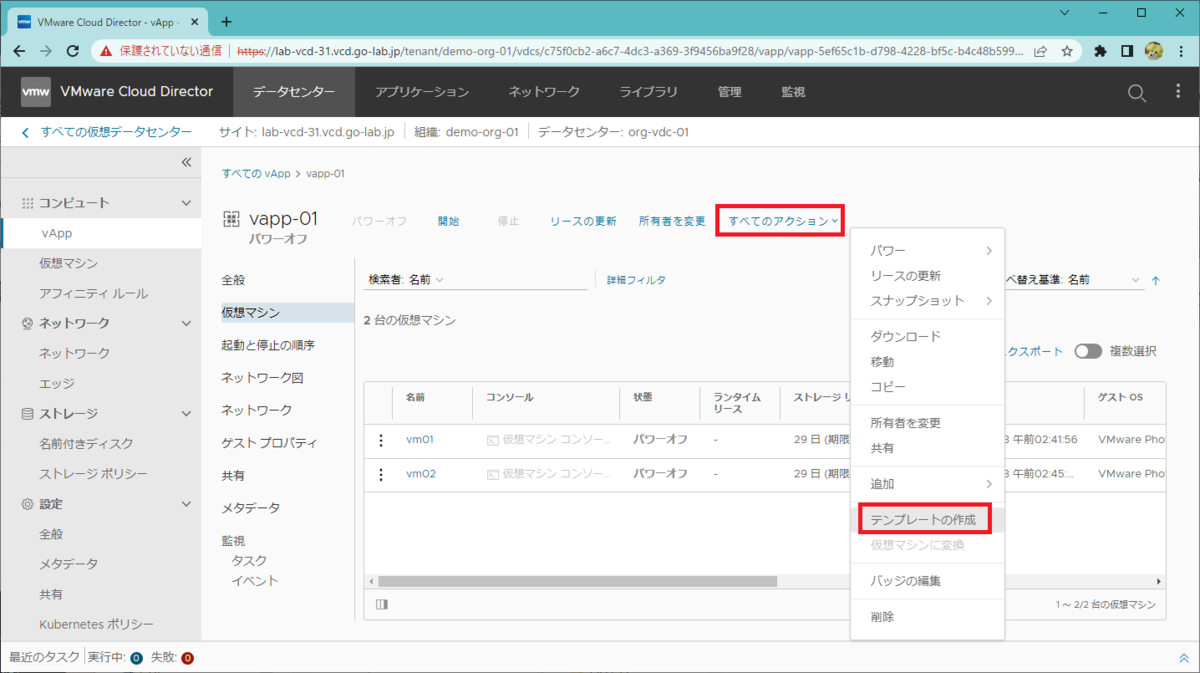Click the search-by name input field
The width and height of the screenshot is (1200, 673).
(x=517, y=280)
